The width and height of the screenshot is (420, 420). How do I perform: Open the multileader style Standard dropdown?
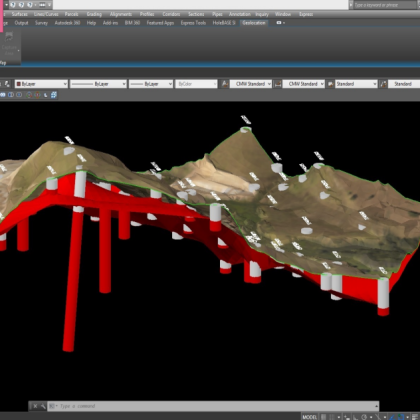pos(404,84)
